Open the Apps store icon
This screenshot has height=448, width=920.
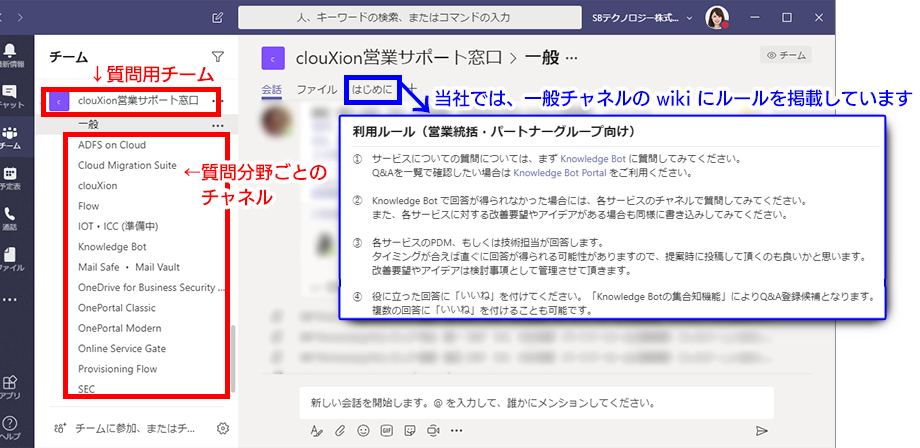tap(9, 388)
